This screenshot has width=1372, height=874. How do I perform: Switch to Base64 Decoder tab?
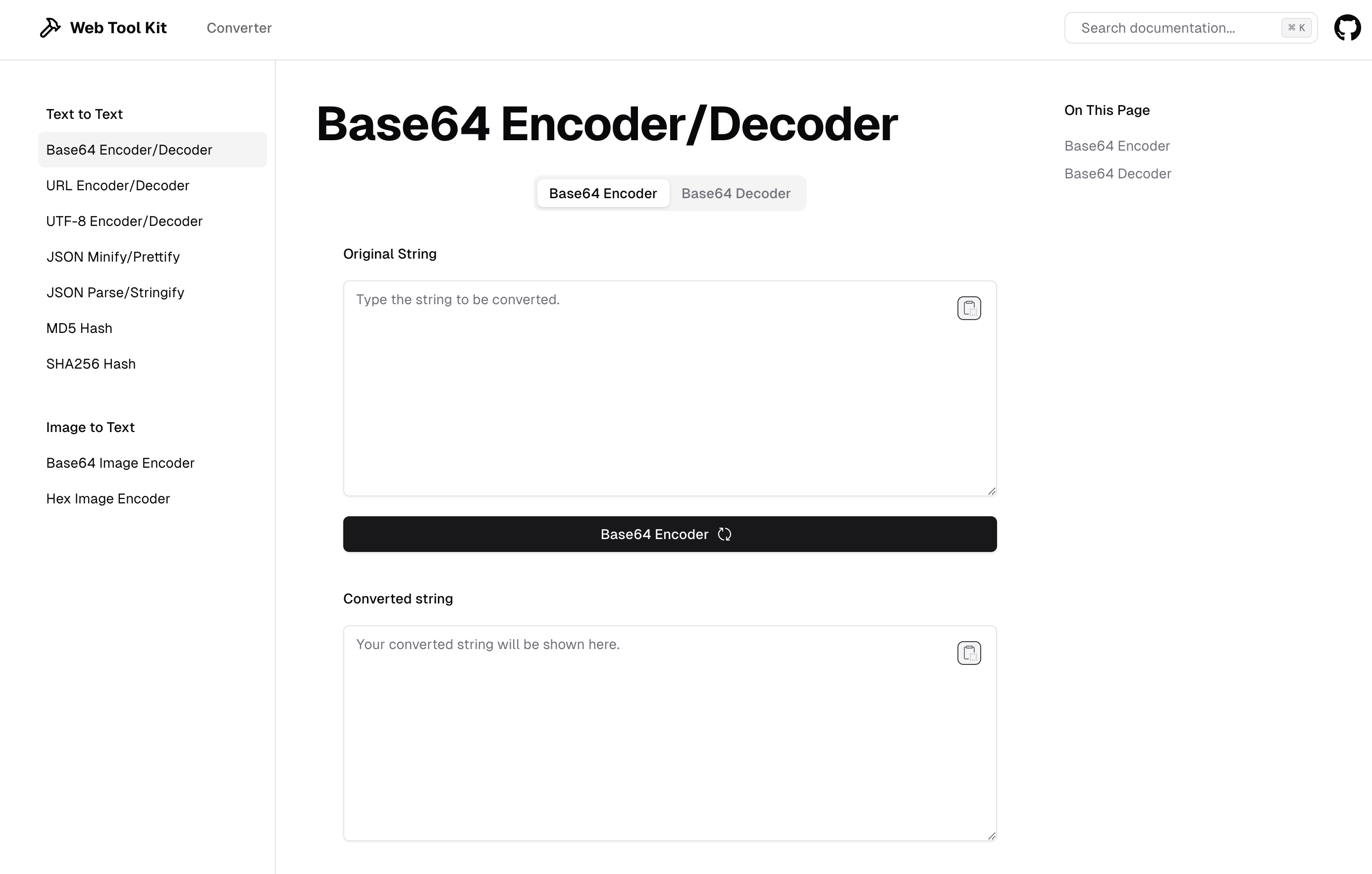[736, 193]
